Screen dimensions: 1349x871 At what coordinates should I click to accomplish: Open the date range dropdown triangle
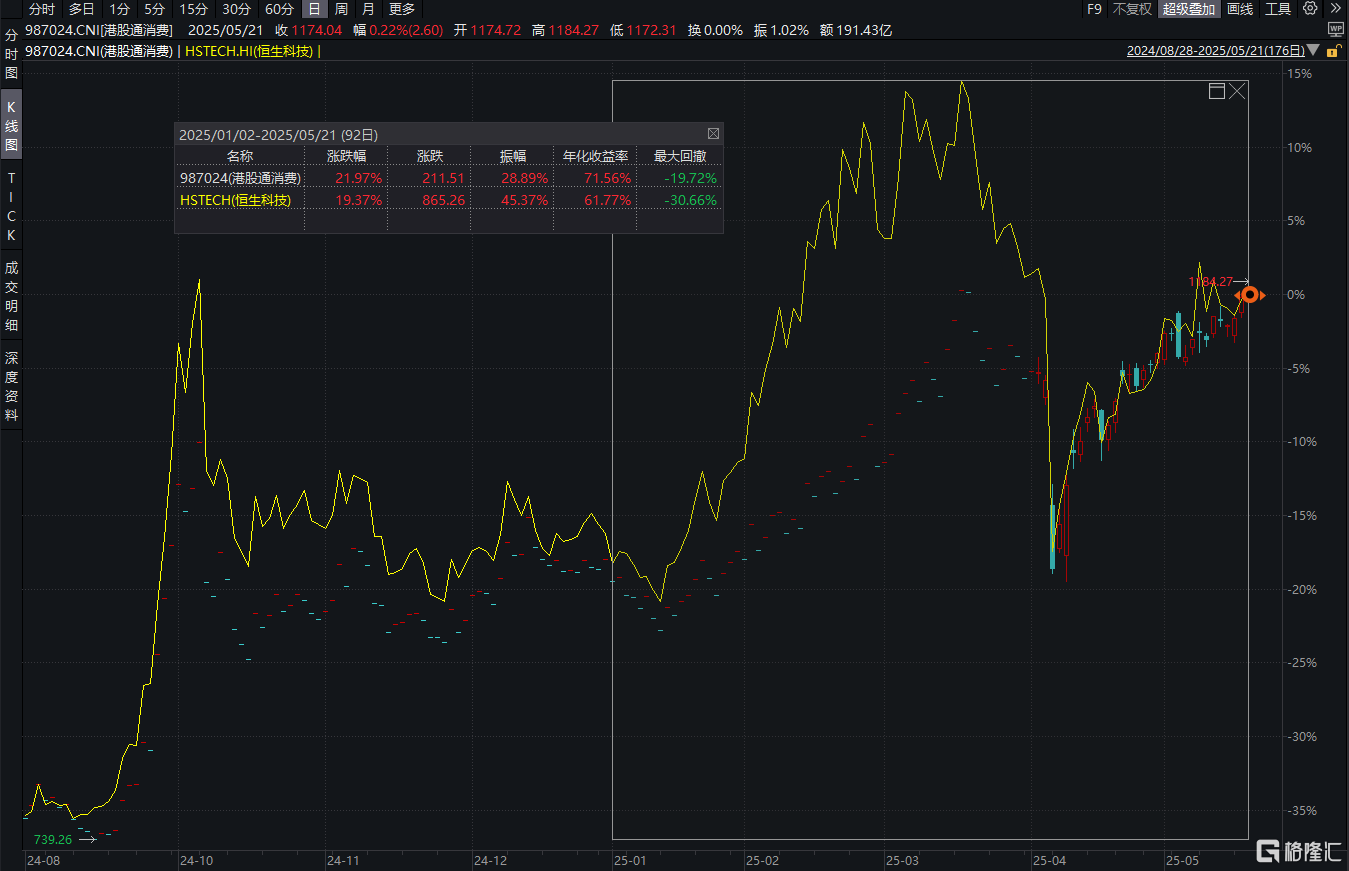[1315, 51]
